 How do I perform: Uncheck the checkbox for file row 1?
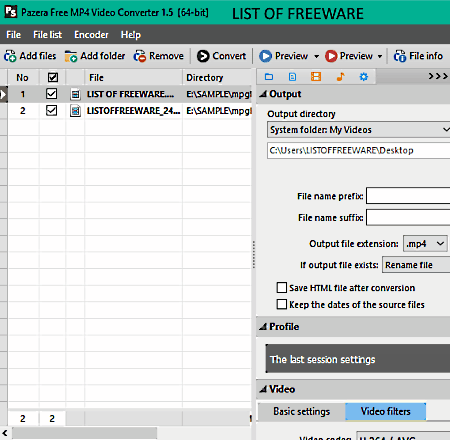51,94
